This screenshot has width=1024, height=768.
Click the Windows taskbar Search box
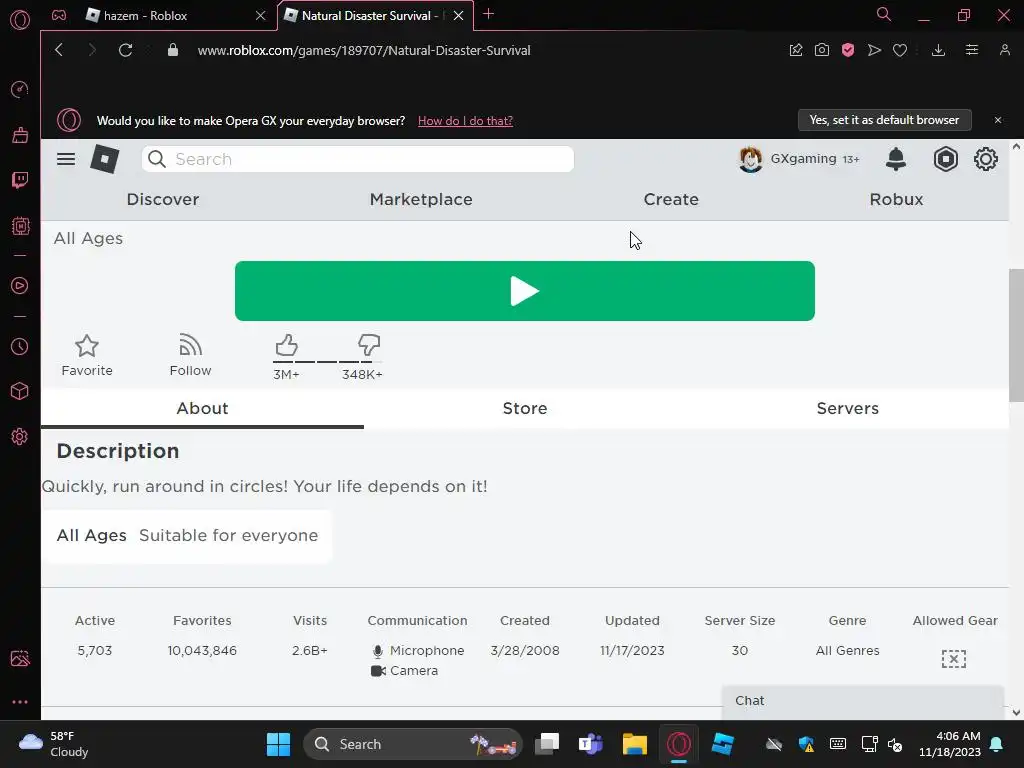413,744
